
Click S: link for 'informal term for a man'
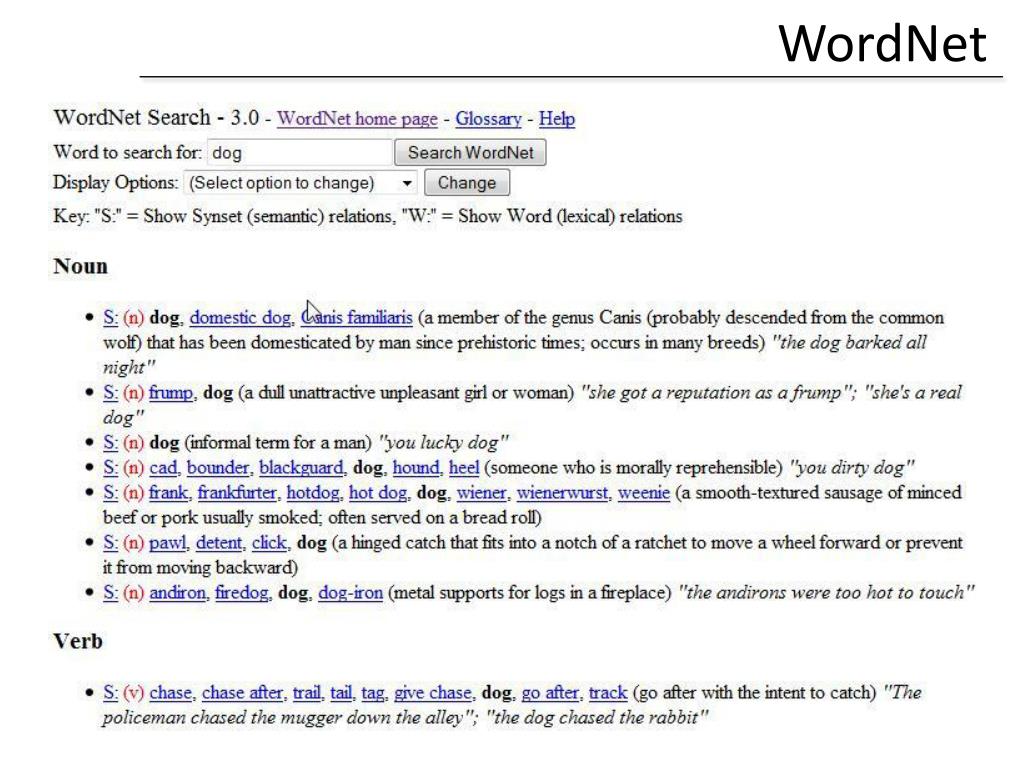pos(110,443)
